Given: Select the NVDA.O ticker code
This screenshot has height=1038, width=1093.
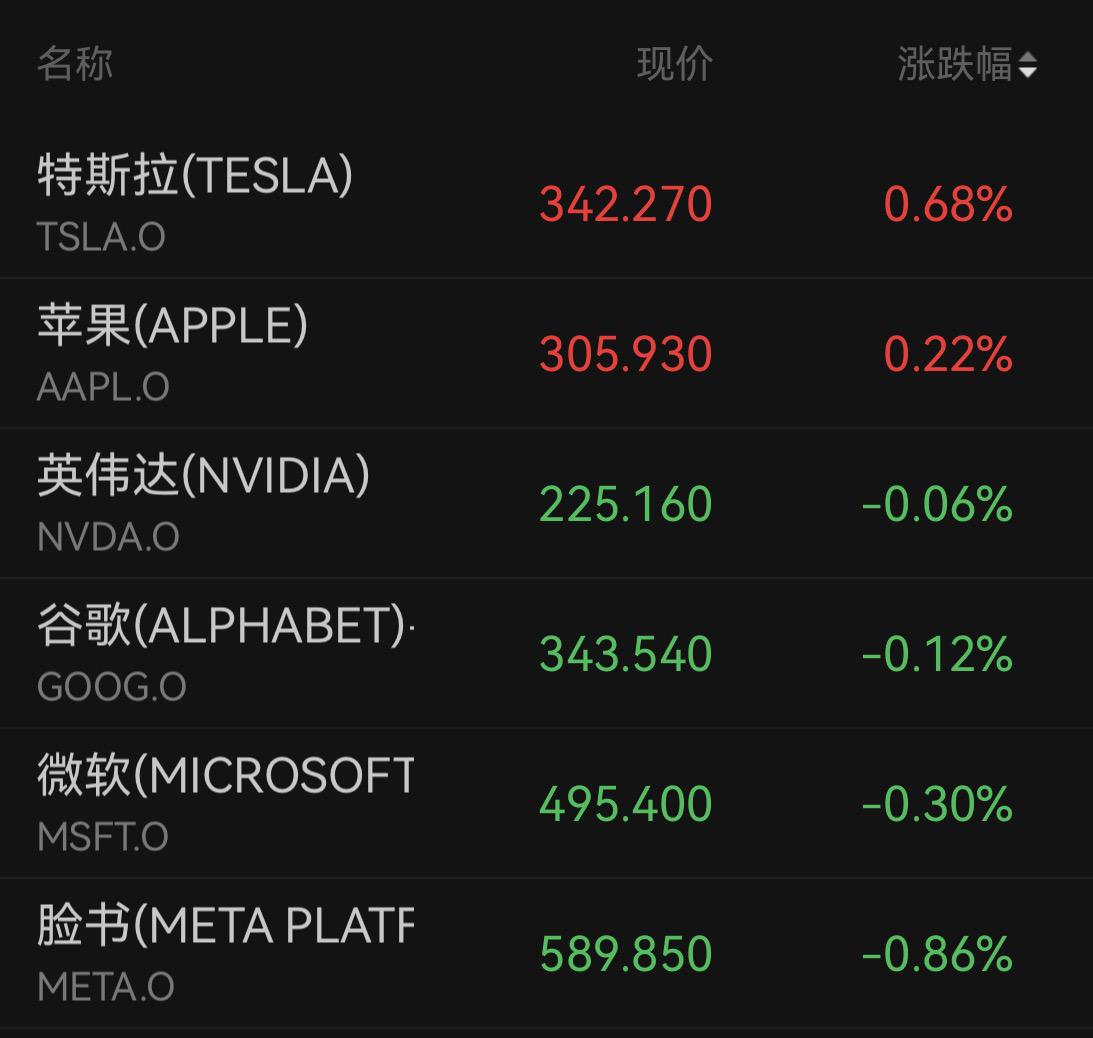Looking at the screenshot, I should coord(108,537).
